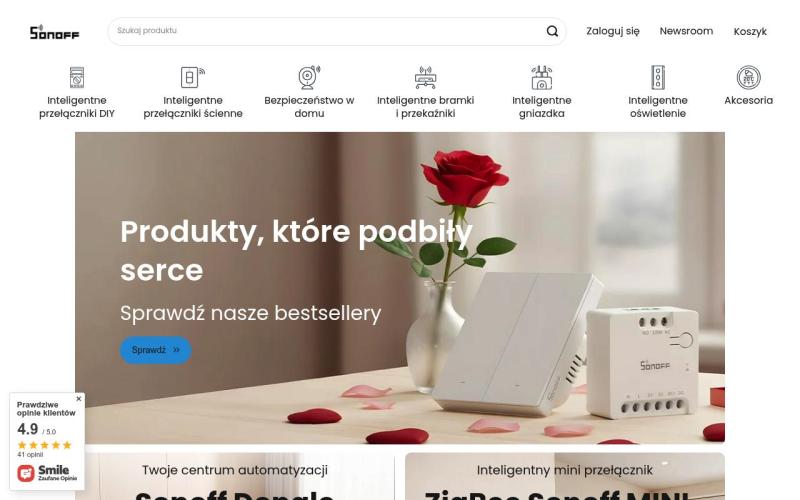The height and width of the screenshot is (500, 800).
Task: Click the Smile Zaufane Opinie badge icon
Action: pos(26,473)
